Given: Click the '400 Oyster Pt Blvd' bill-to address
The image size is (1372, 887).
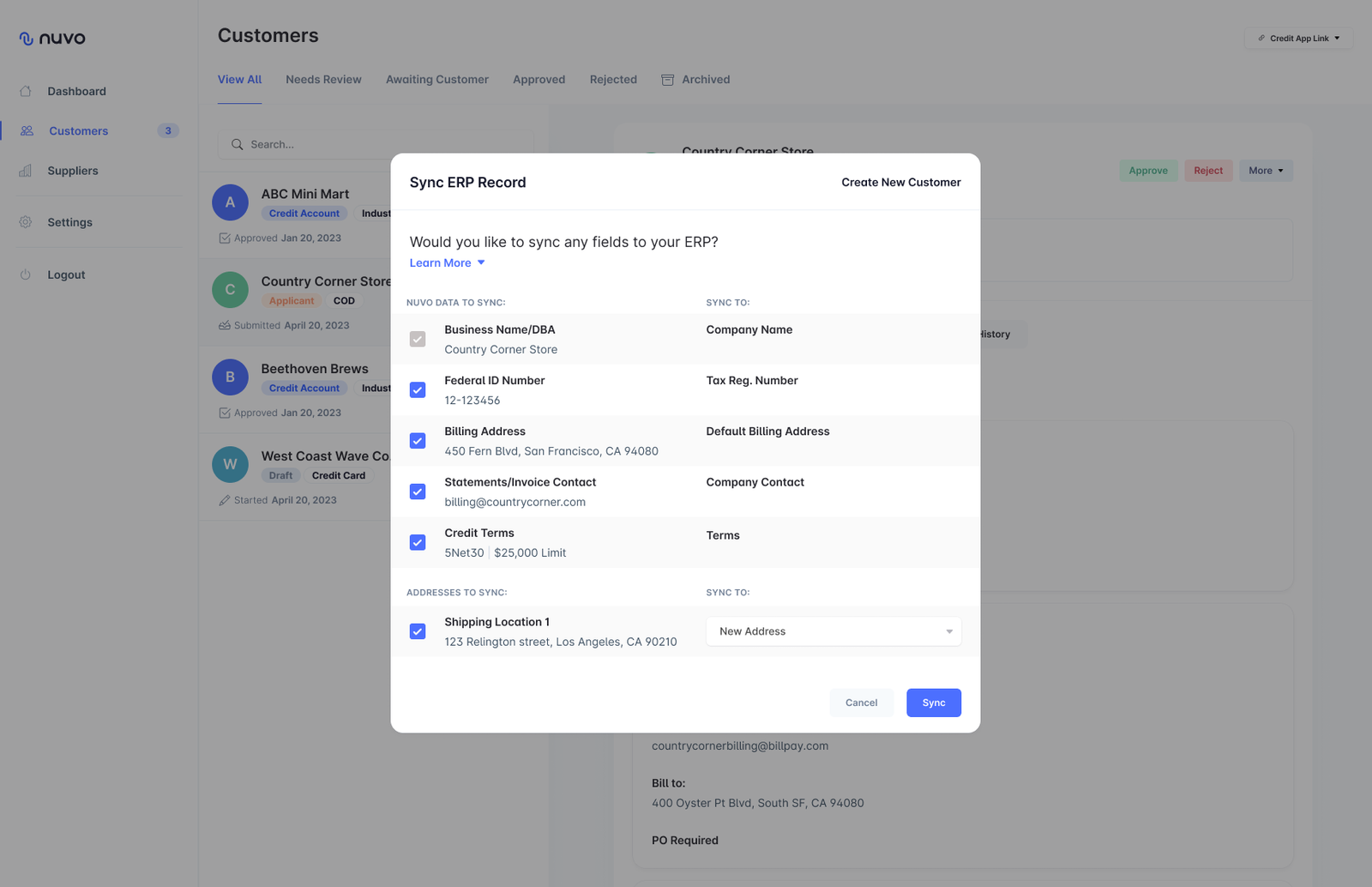Looking at the screenshot, I should click(758, 803).
